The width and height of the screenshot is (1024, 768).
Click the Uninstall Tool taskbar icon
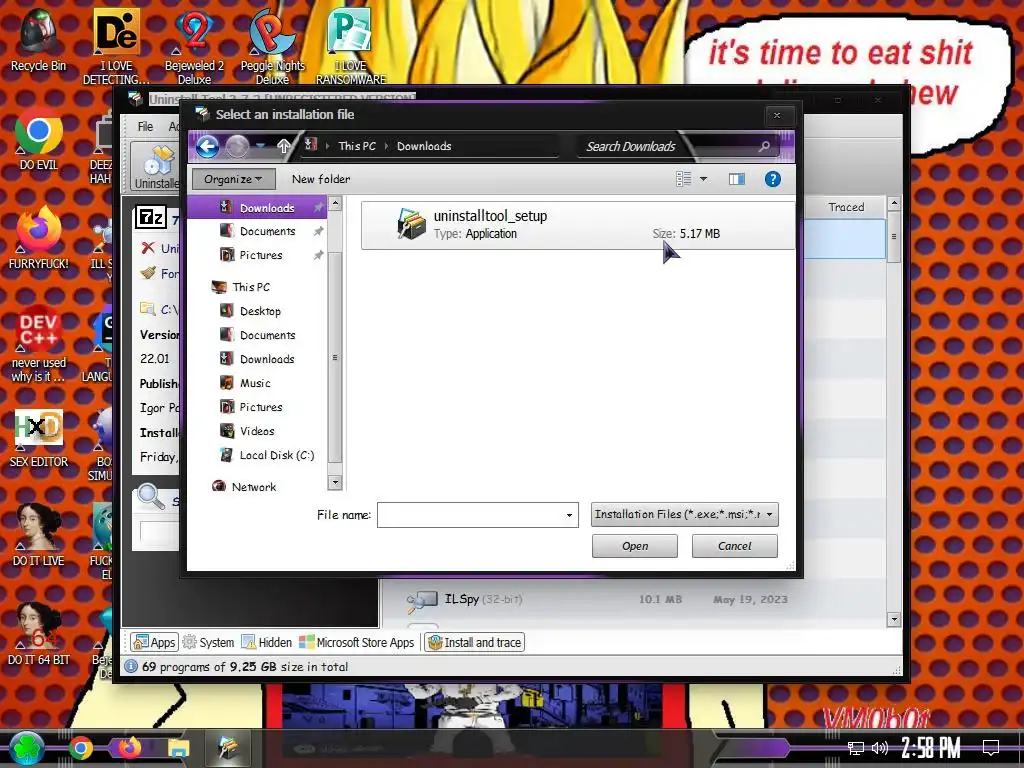(x=228, y=748)
